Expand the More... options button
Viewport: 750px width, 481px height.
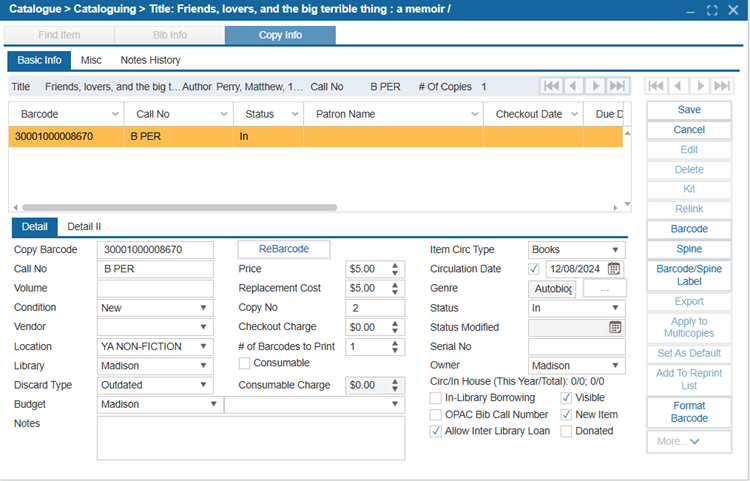point(689,441)
